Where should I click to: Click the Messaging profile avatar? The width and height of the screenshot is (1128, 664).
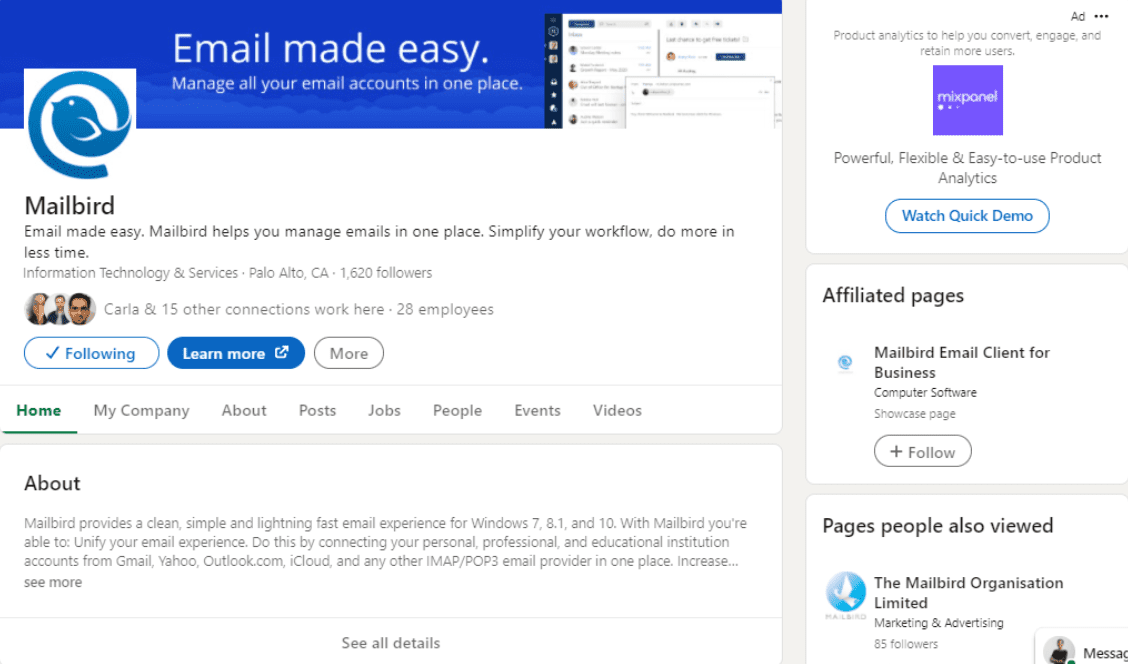[x=1059, y=650]
